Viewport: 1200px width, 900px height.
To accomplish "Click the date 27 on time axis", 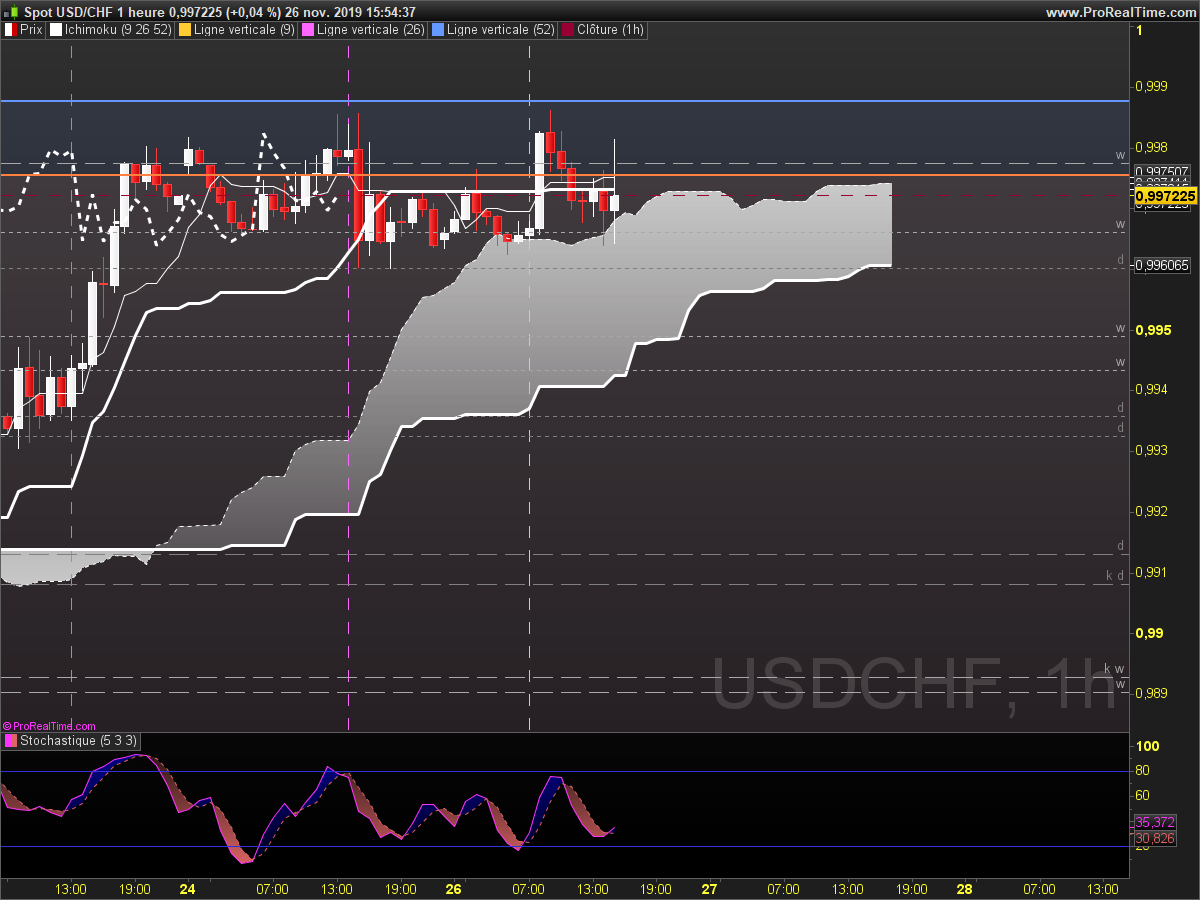I will tap(710, 888).
